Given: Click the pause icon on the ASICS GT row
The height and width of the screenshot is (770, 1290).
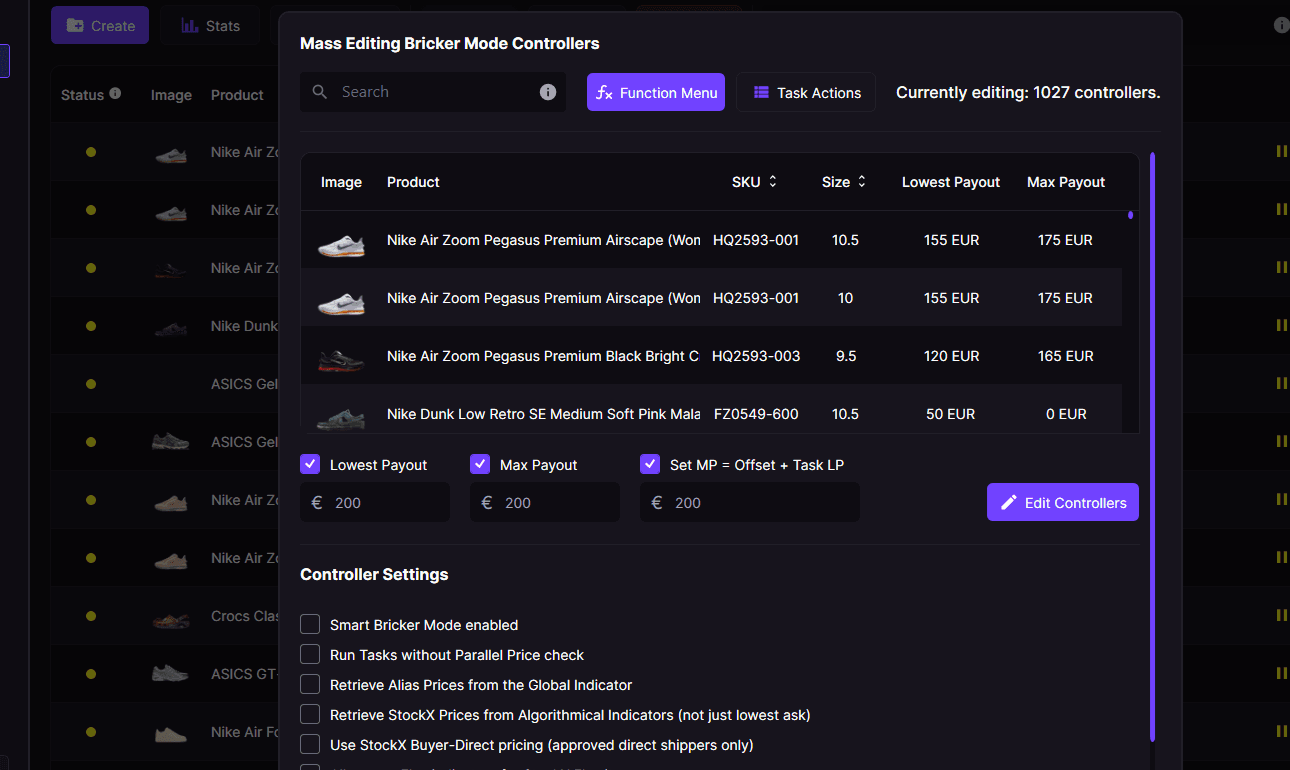Looking at the screenshot, I should pos(1281,673).
